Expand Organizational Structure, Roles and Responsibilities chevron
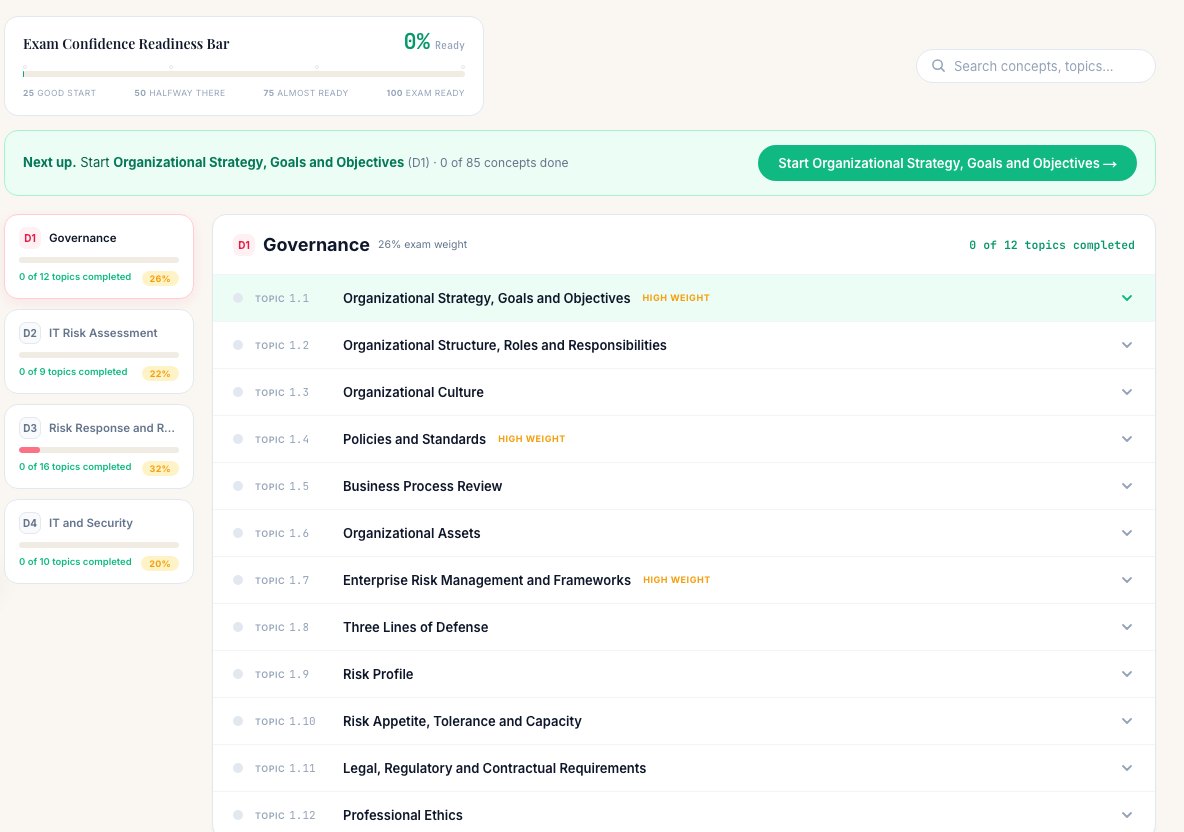The width and height of the screenshot is (1184, 832). coord(1127,345)
